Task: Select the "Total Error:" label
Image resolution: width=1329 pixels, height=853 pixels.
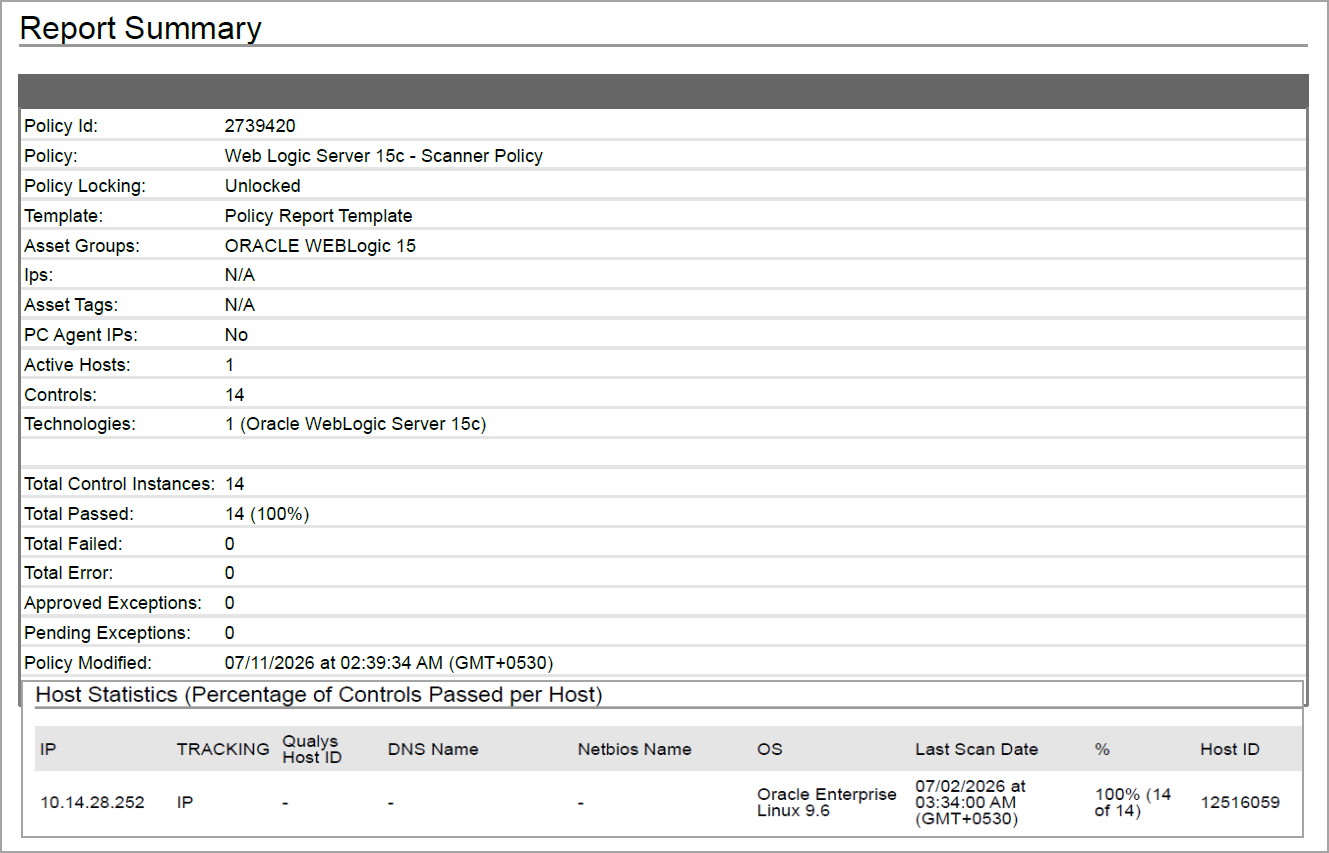Action: pyautogui.click(x=69, y=573)
